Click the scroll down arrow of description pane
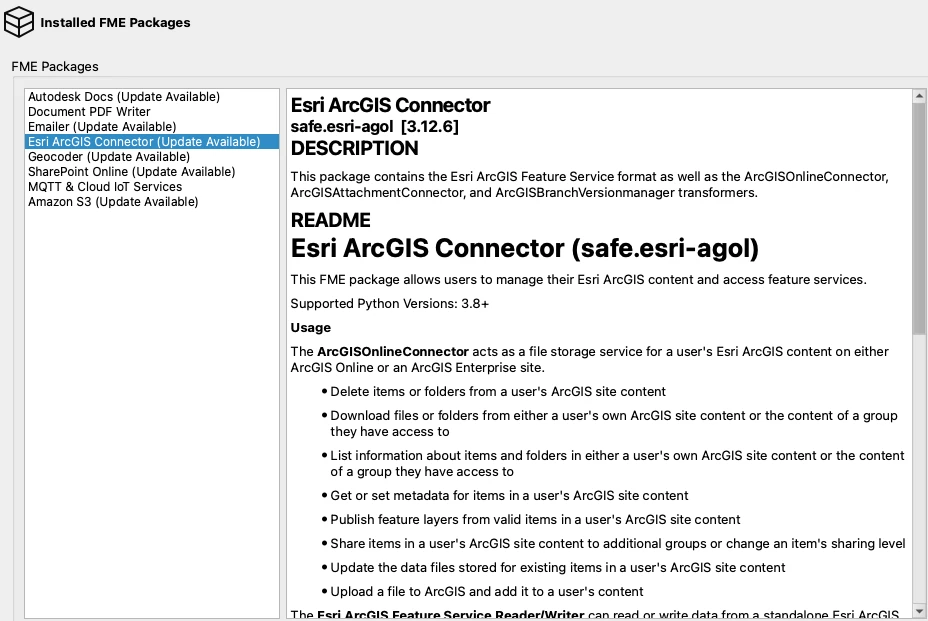This screenshot has width=928, height=621. click(919, 612)
